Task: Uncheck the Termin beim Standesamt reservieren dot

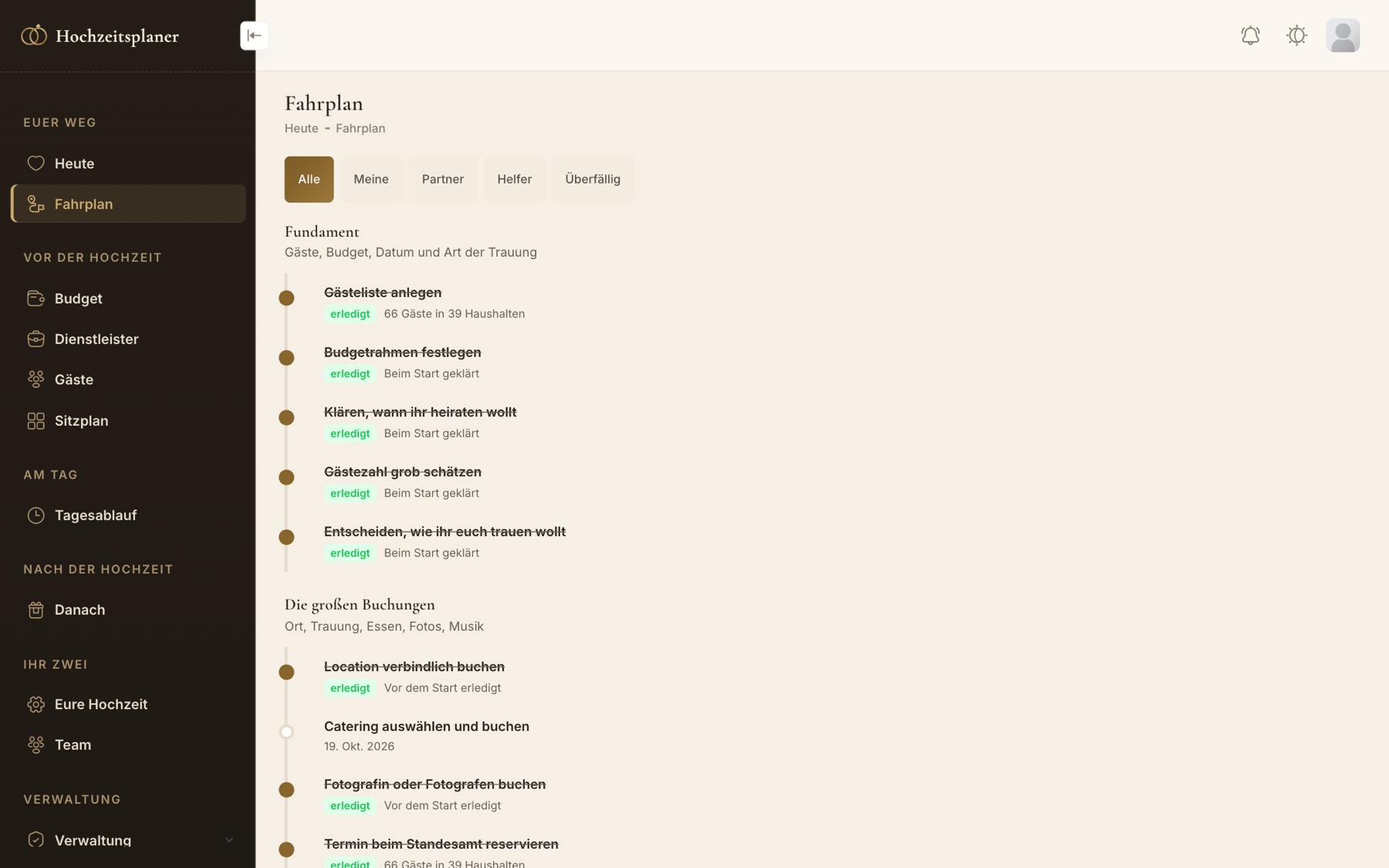Action: [286, 849]
